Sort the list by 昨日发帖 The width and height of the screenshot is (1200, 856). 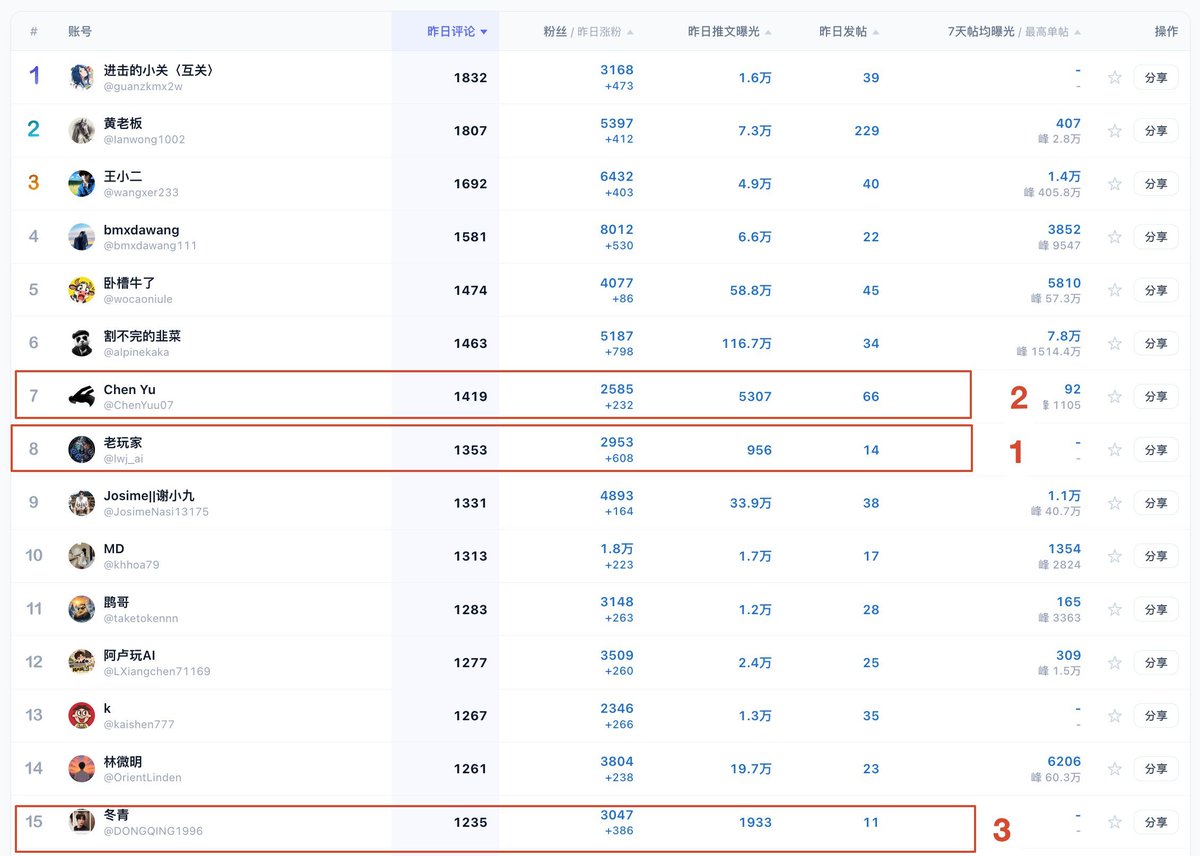tap(849, 32)
